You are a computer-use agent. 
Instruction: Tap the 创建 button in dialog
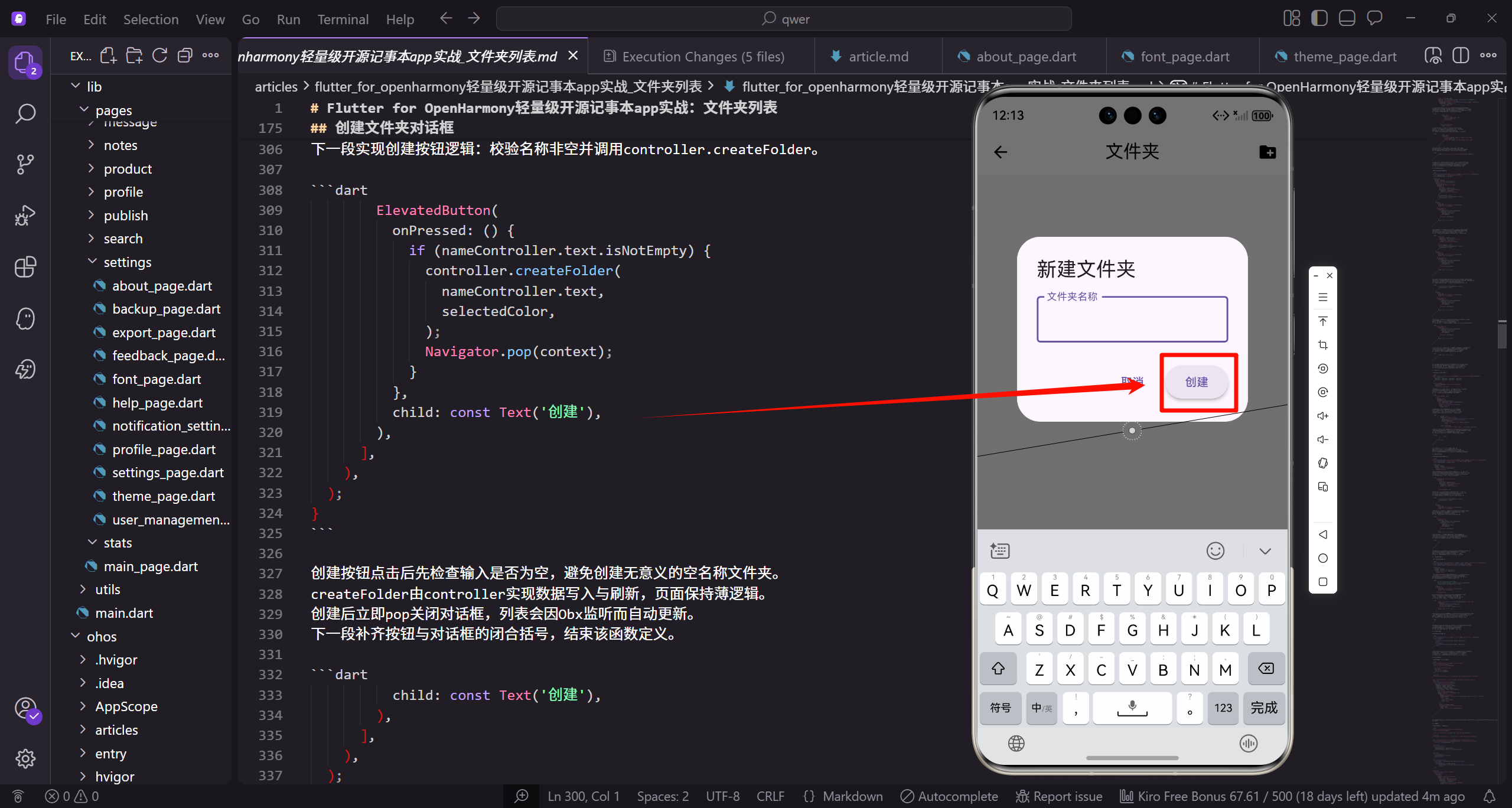(1197, 382)
